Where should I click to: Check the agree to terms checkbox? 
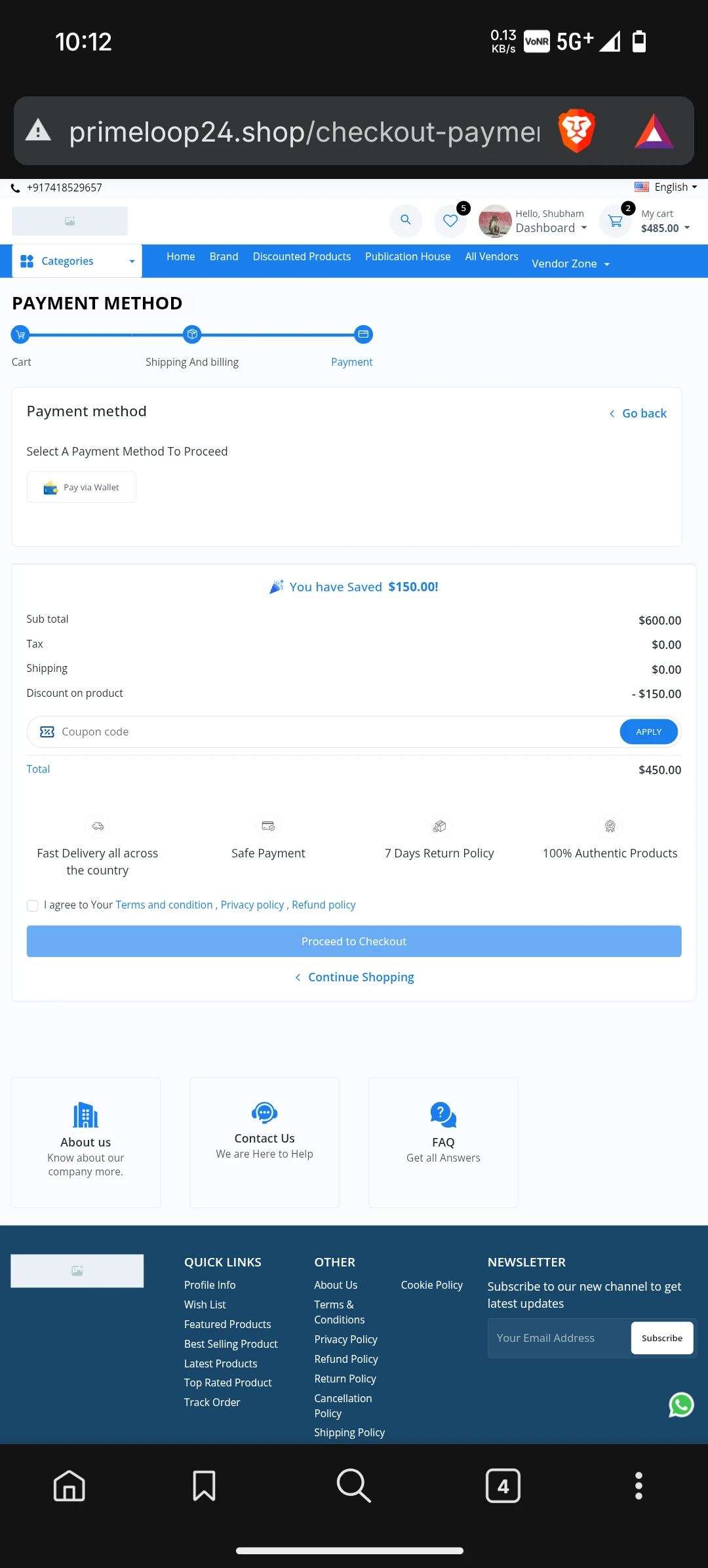[x=32, y=905]
